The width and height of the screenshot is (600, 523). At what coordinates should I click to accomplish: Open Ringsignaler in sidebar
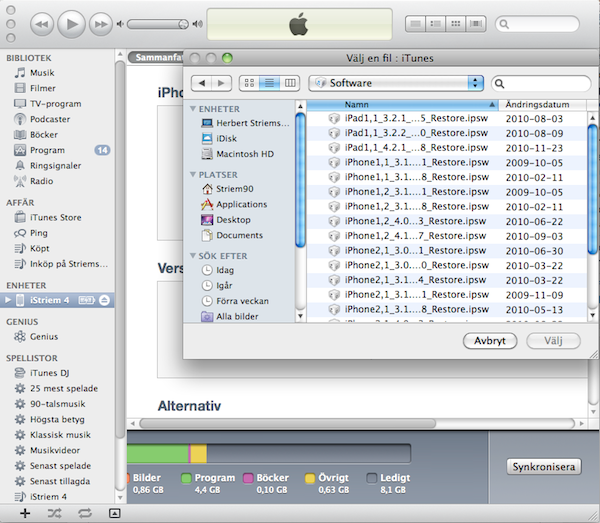click(57, 166)
